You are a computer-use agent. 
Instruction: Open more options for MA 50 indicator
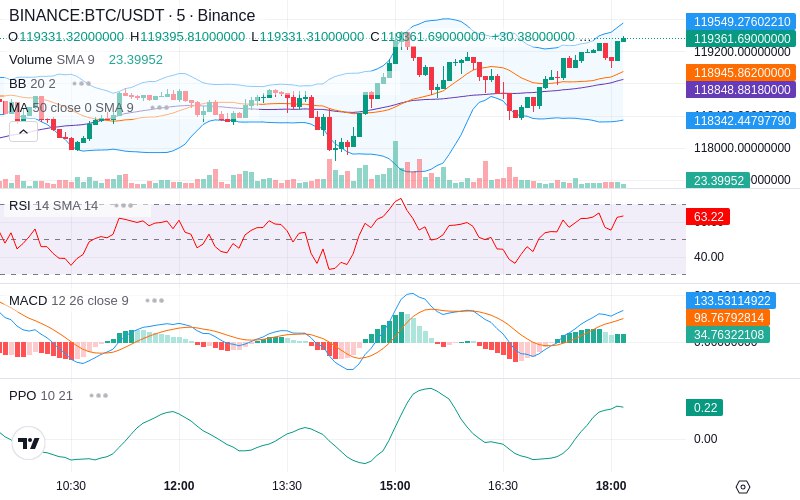159,107
